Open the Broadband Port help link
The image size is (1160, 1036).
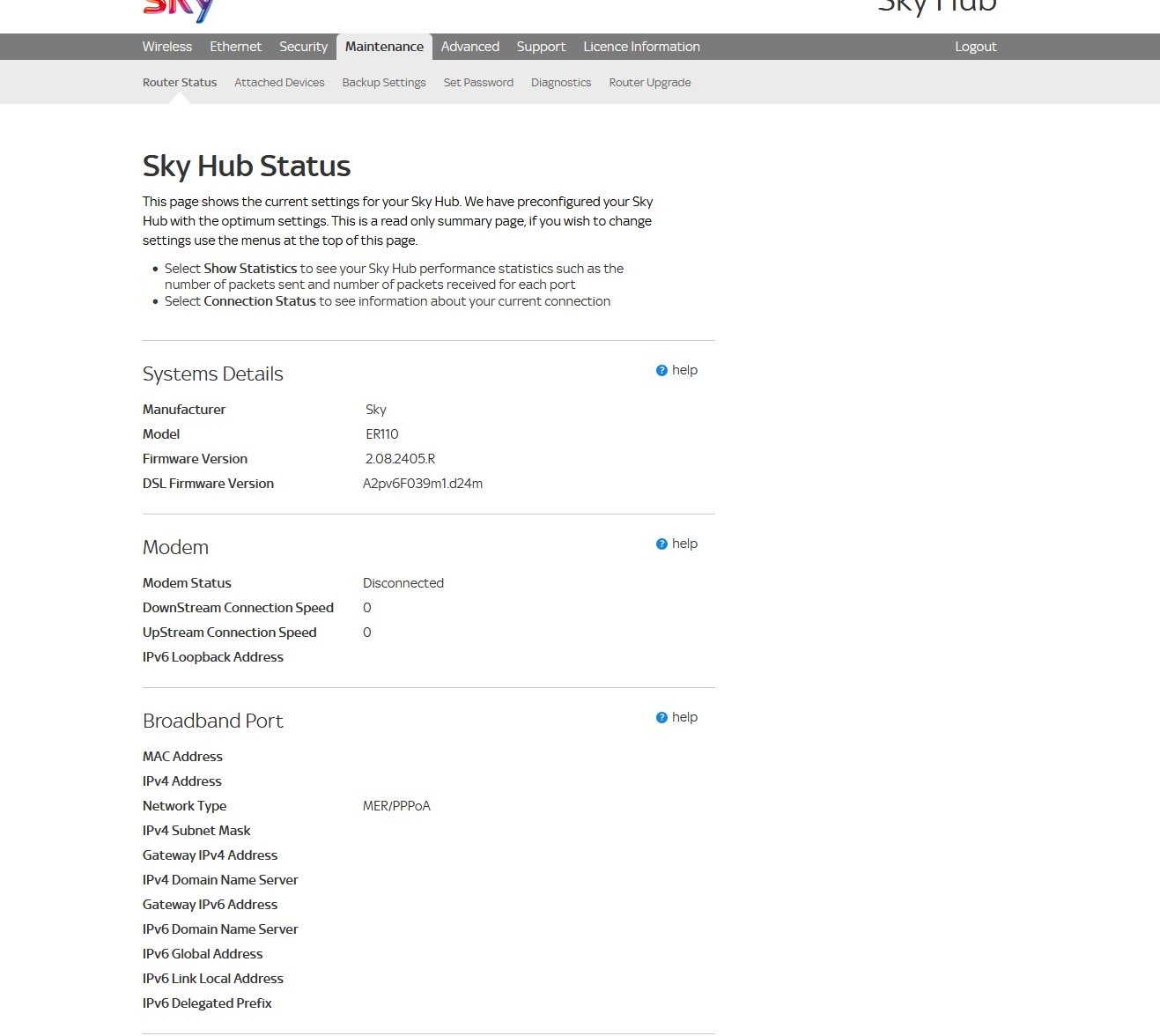676,717
